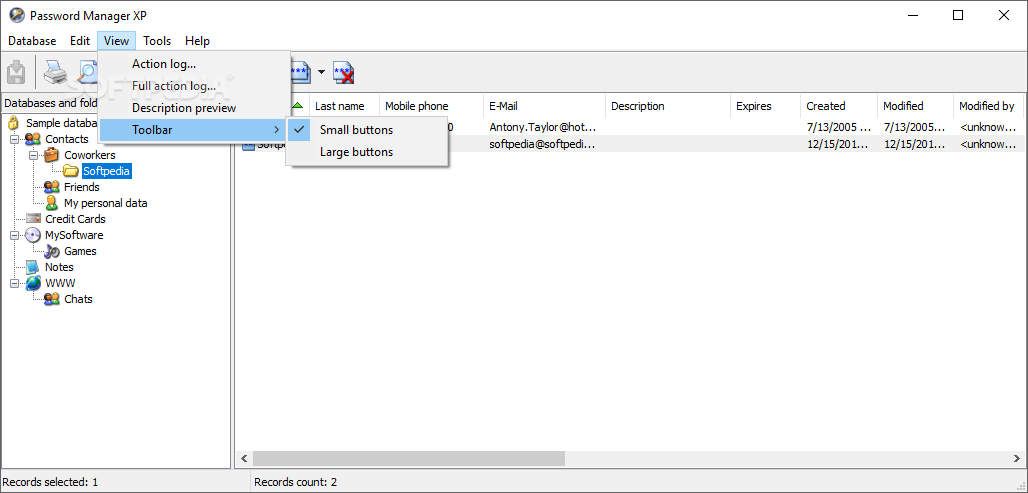
Task: Click the WWW globe icon
Action: pos(33,283)
